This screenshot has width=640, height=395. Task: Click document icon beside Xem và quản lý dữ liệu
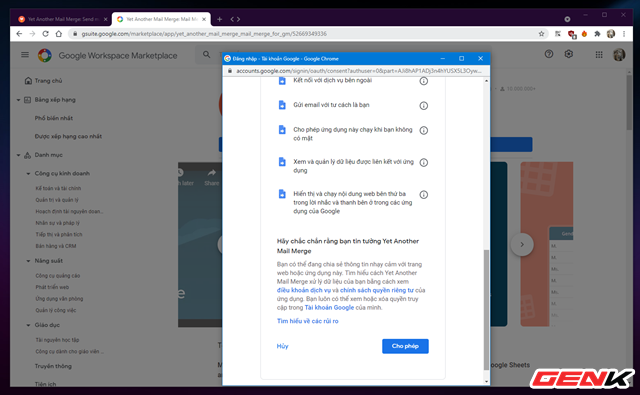(x=282, y=162)
